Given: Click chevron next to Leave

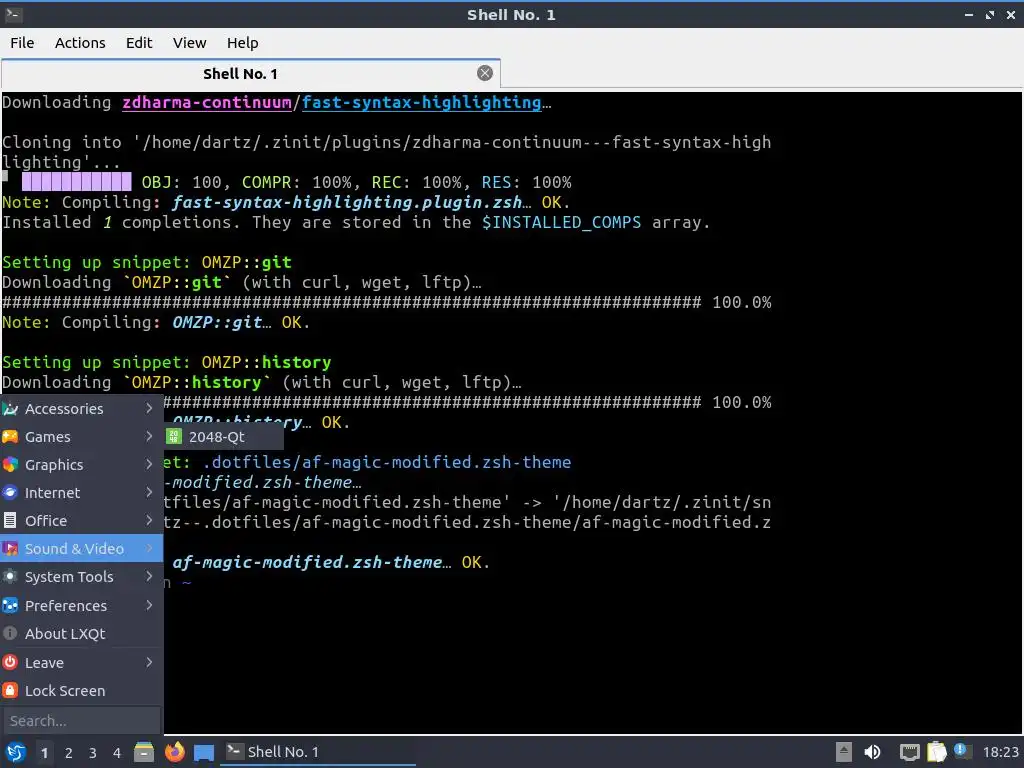Looking at the screenshot, I should tap(149, 662).
